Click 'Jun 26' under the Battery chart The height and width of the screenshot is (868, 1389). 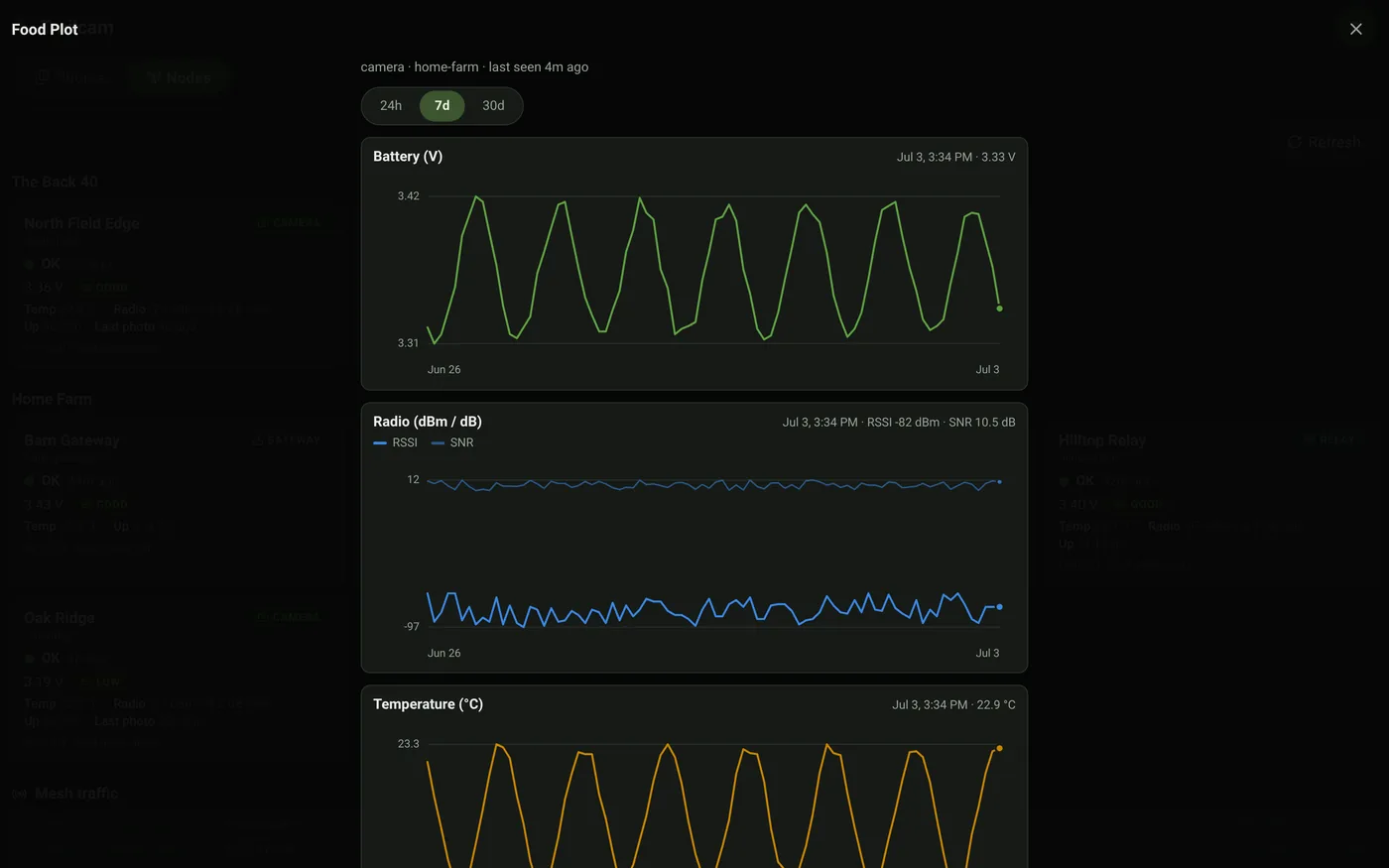[x=443, y=369]
